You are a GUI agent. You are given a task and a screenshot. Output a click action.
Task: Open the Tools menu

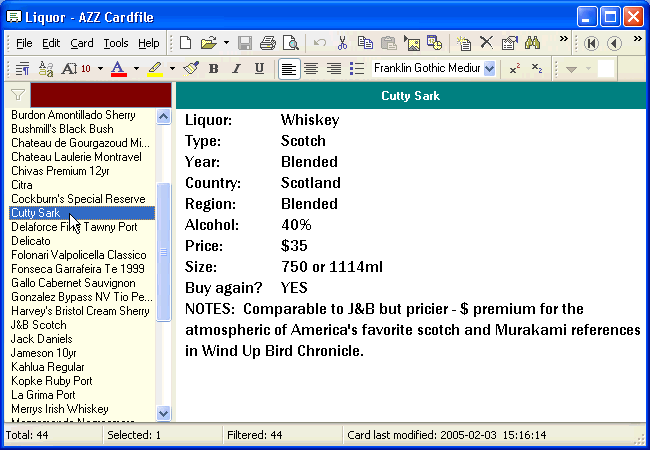116,43
